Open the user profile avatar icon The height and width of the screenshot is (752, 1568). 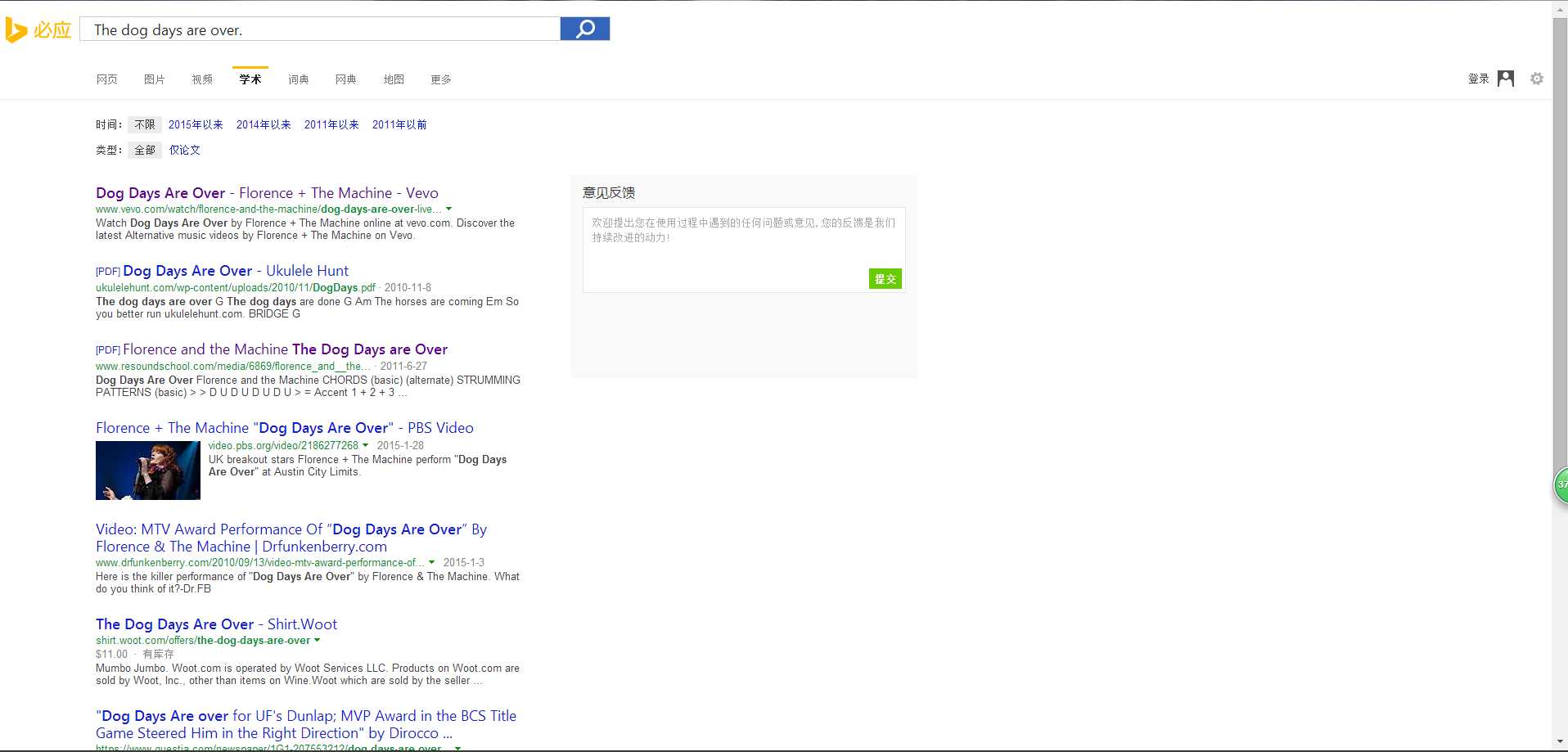coord(1505,79)
